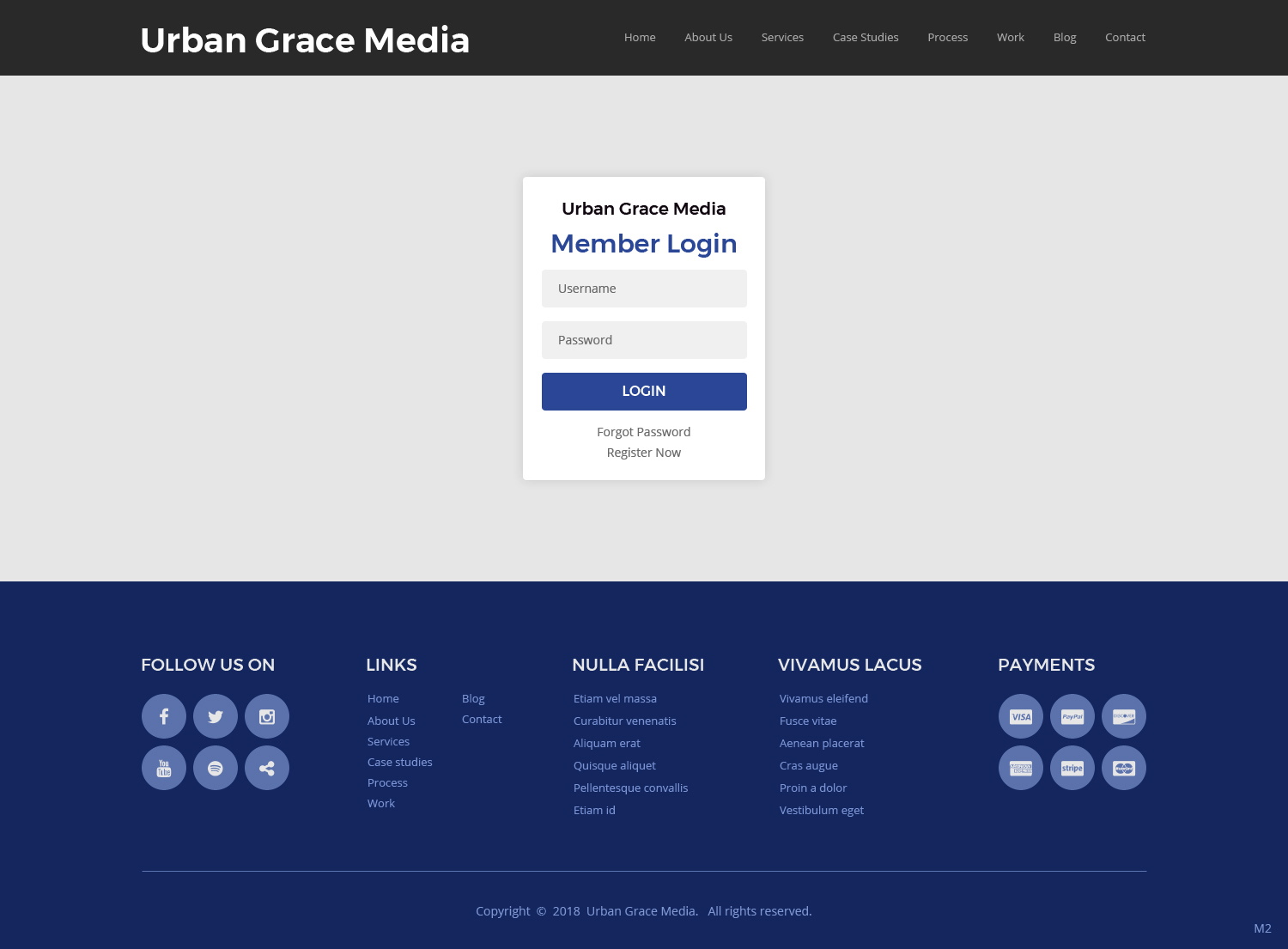
Task: Select the Discover payment icon
Action: (x=1123, y=715)
